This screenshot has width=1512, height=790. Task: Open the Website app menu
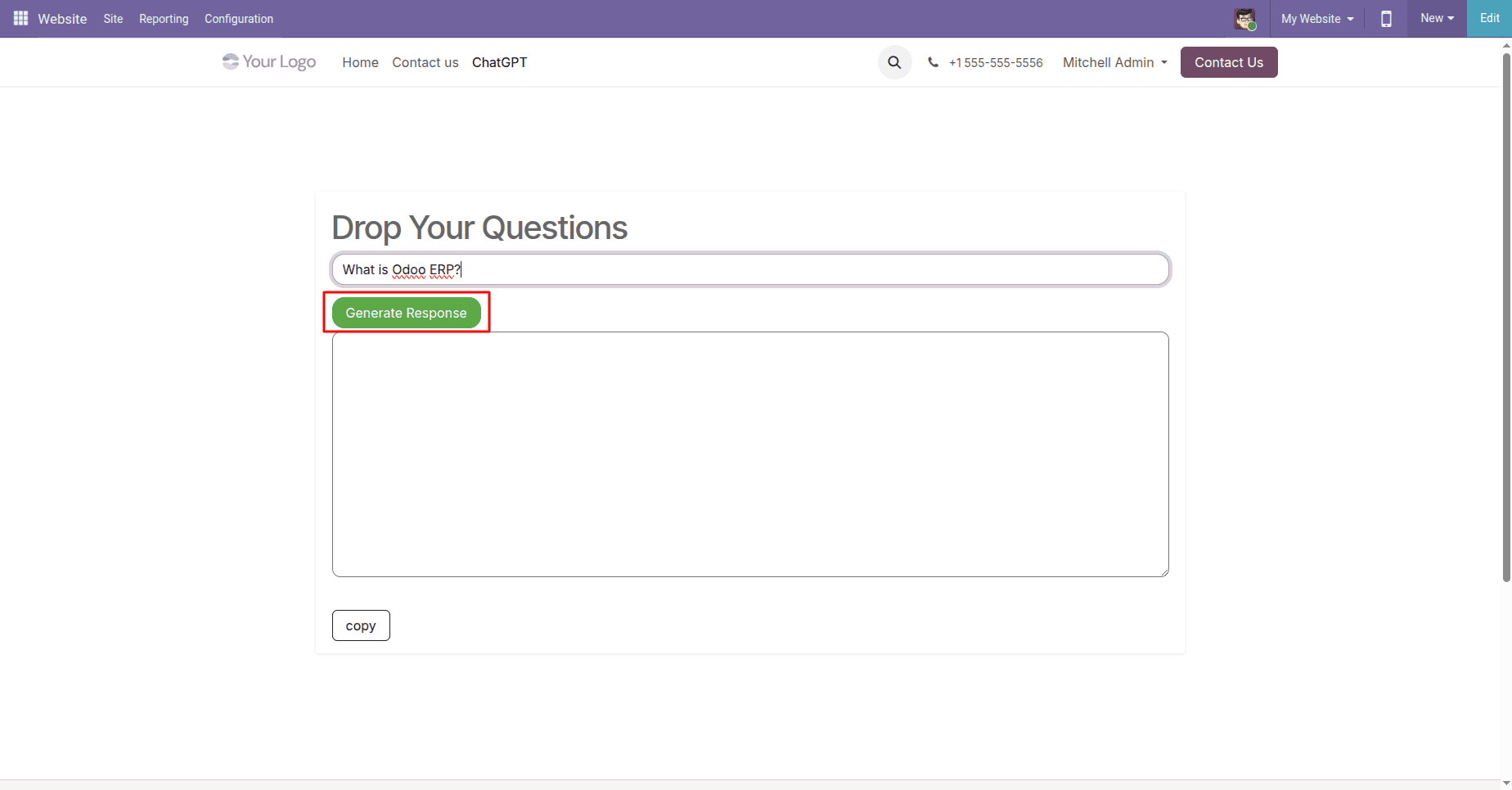click(x=62, y=19)
